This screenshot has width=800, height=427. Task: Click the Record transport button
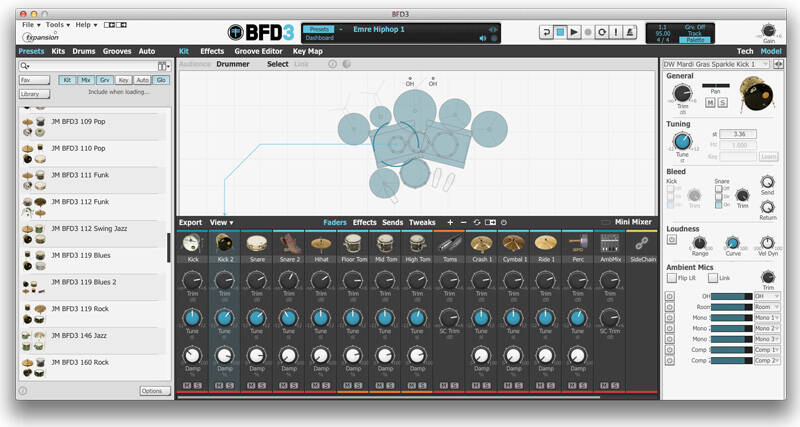pyautogui.click(x=588, y=32)
